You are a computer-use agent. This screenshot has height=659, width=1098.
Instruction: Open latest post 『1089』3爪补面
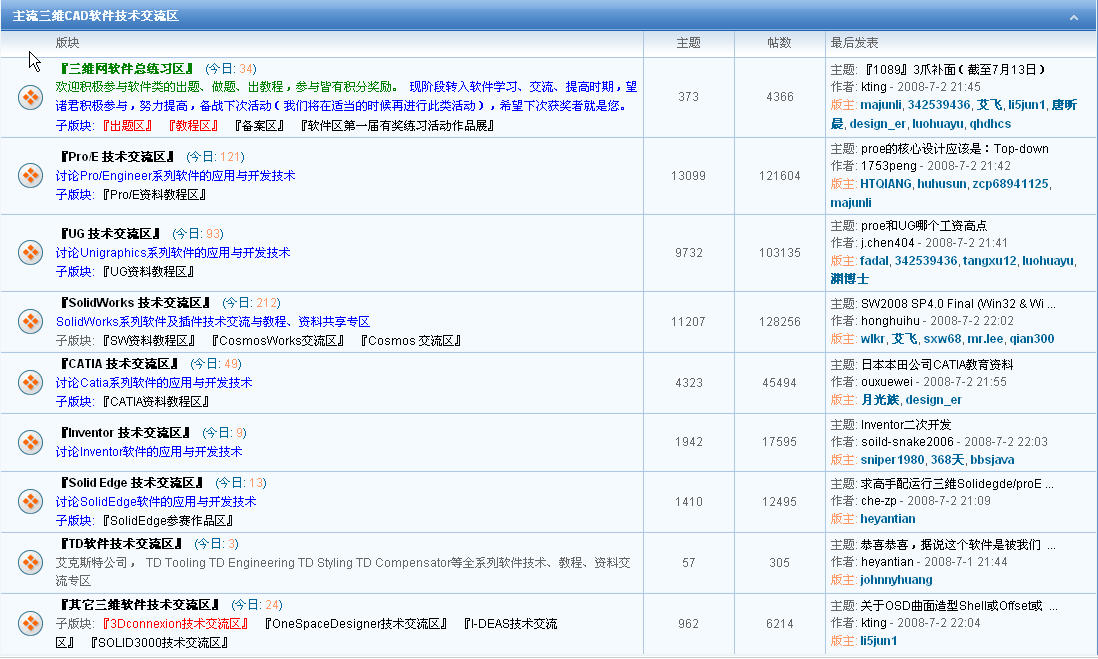point(954,69)
